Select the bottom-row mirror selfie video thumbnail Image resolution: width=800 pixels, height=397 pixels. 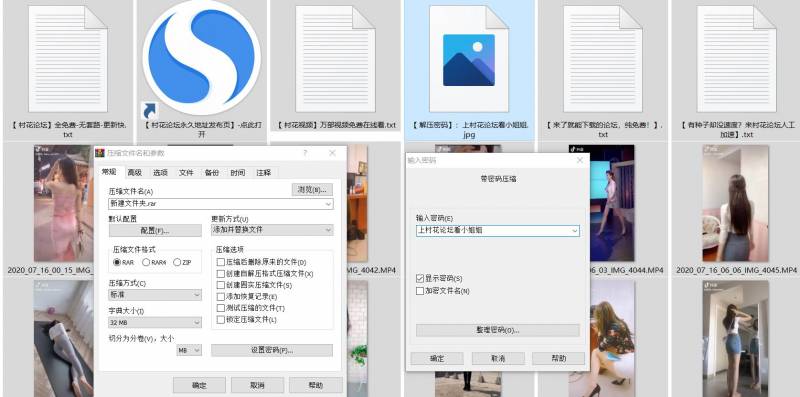[x=735, y=338]
